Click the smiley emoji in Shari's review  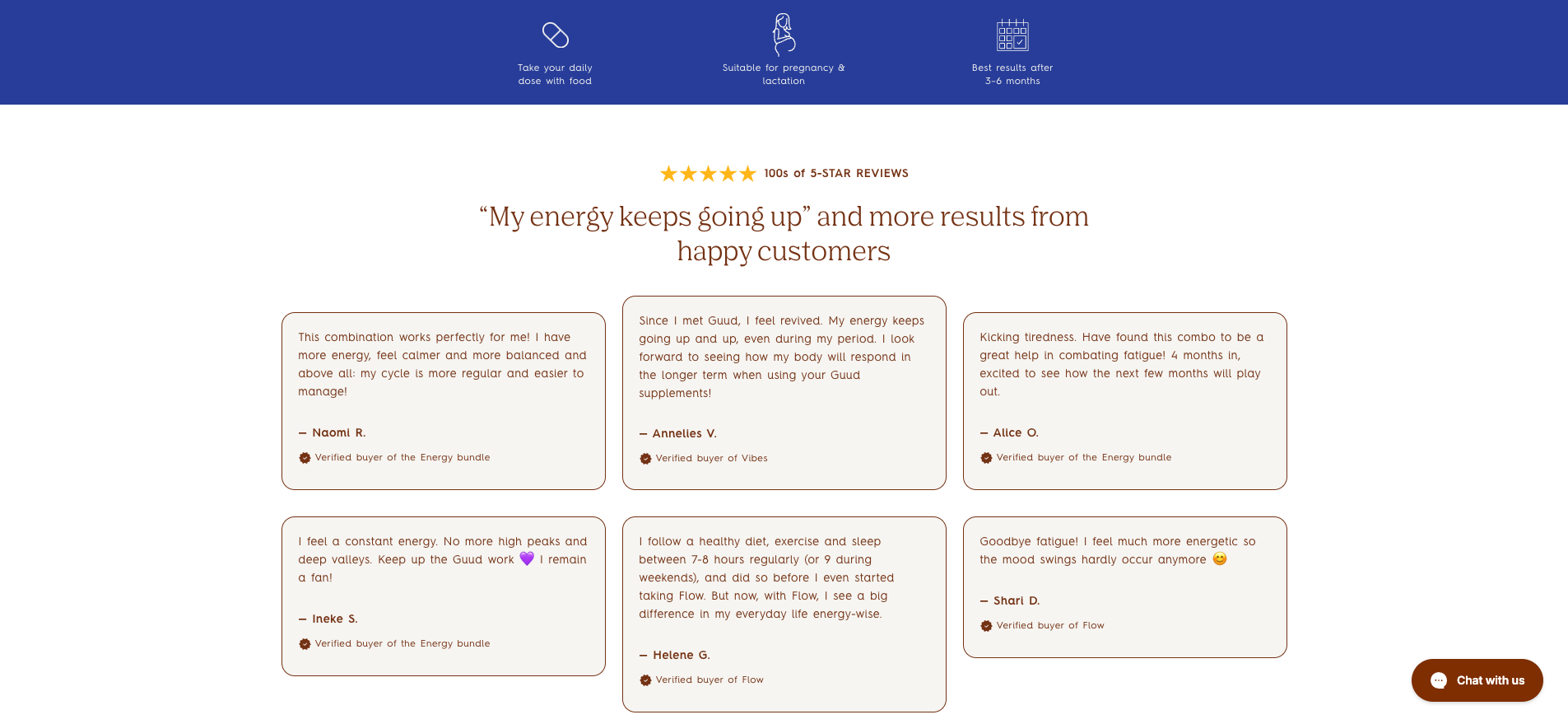tap(1220, 558)
